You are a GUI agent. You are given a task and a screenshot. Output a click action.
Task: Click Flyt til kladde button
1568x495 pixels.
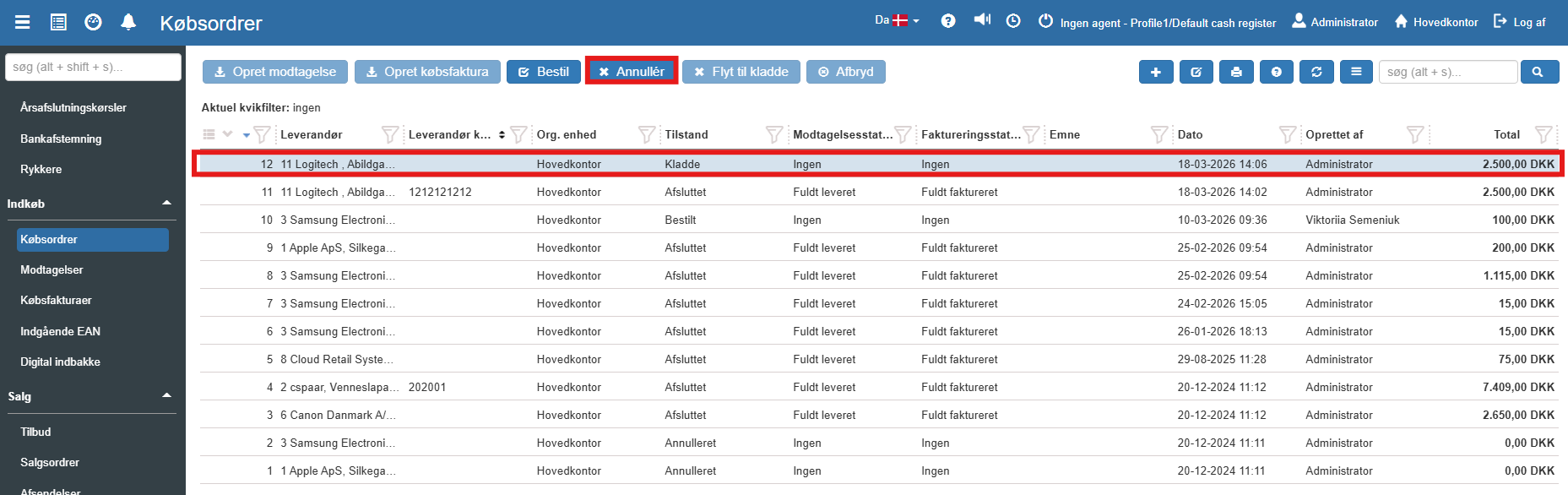(741, 72)
